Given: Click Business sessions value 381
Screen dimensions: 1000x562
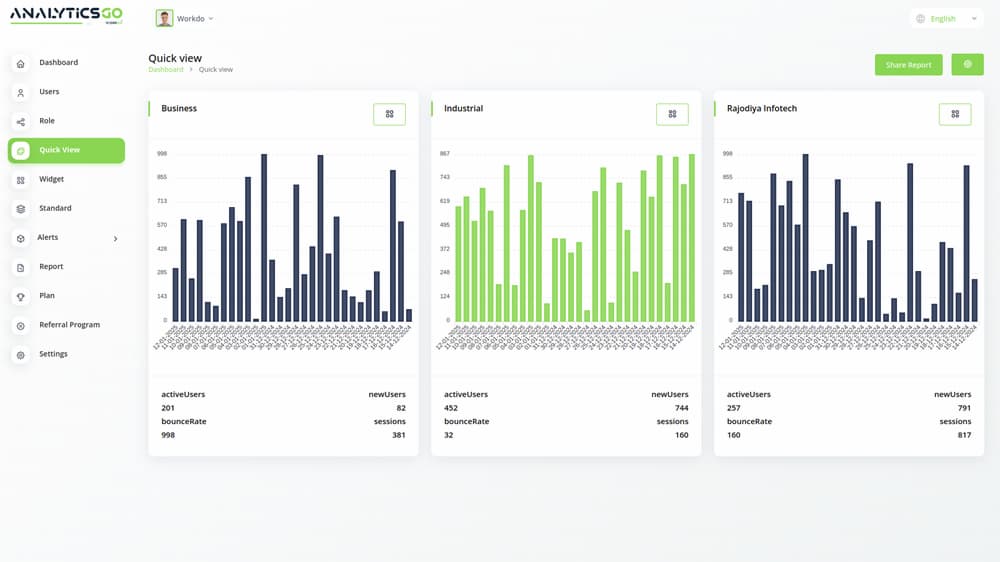Looking at the screenshot, I should pos(399,435).
